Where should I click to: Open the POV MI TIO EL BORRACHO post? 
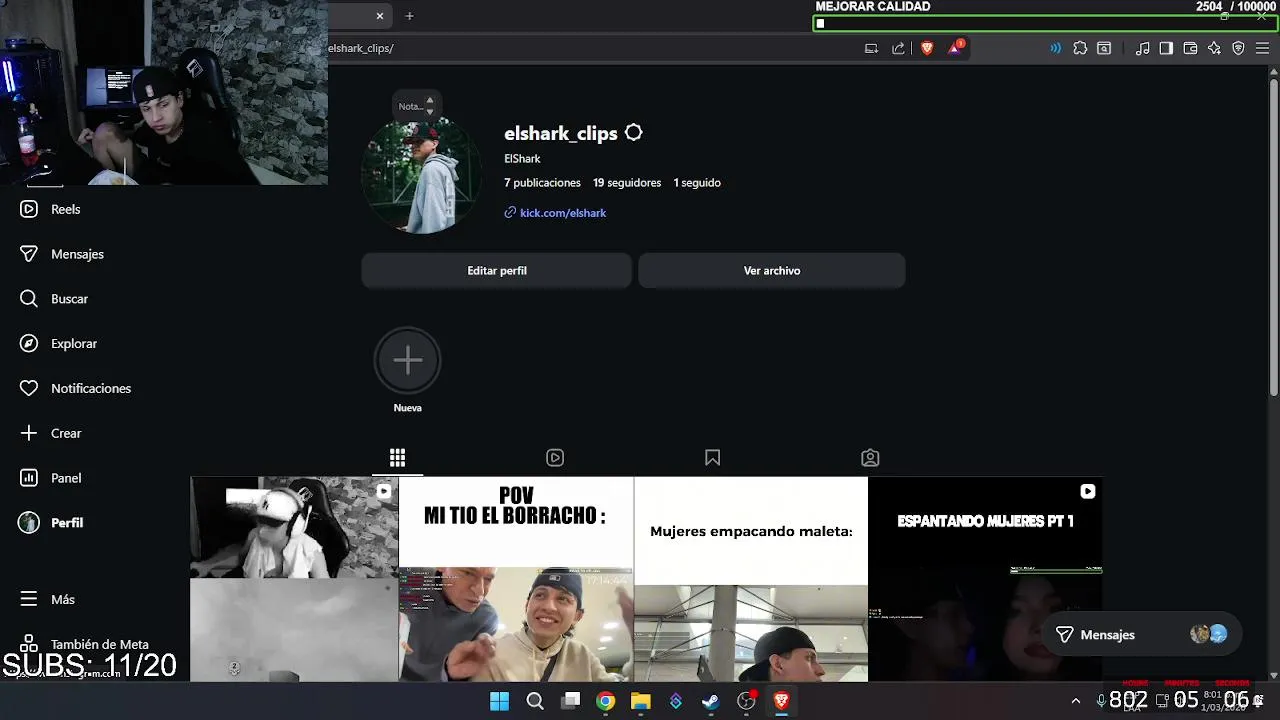pyautogui.click(x=516, y=579)
